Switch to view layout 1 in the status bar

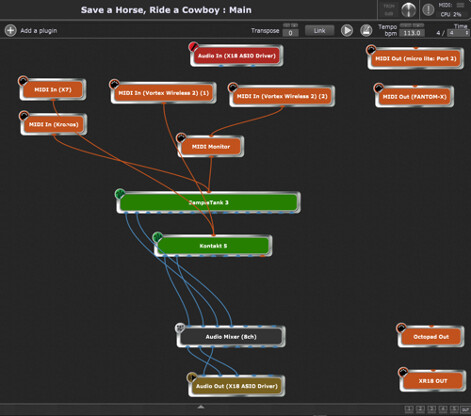(409, 409)
